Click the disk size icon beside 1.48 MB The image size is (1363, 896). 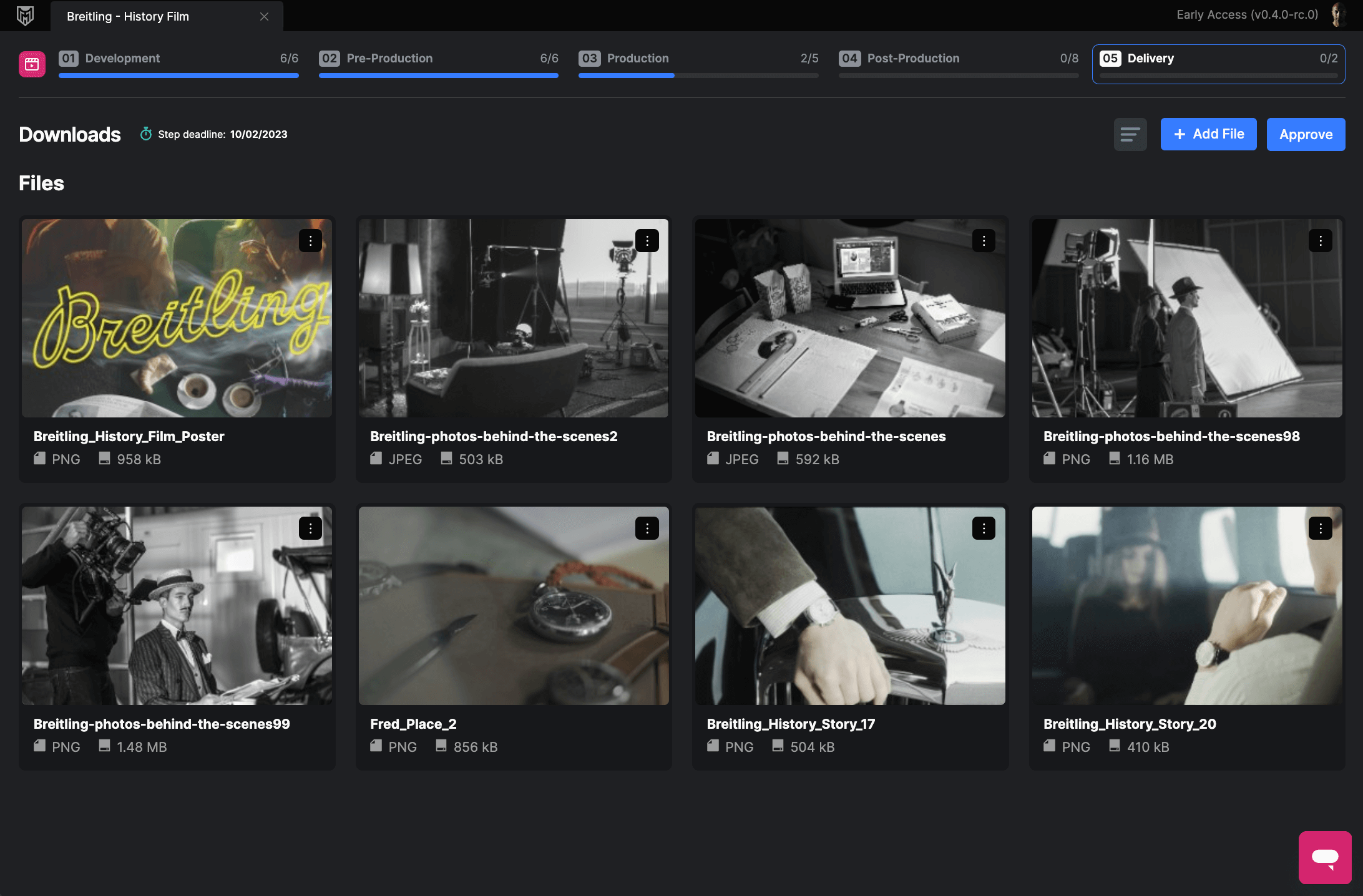pos(104,746)
